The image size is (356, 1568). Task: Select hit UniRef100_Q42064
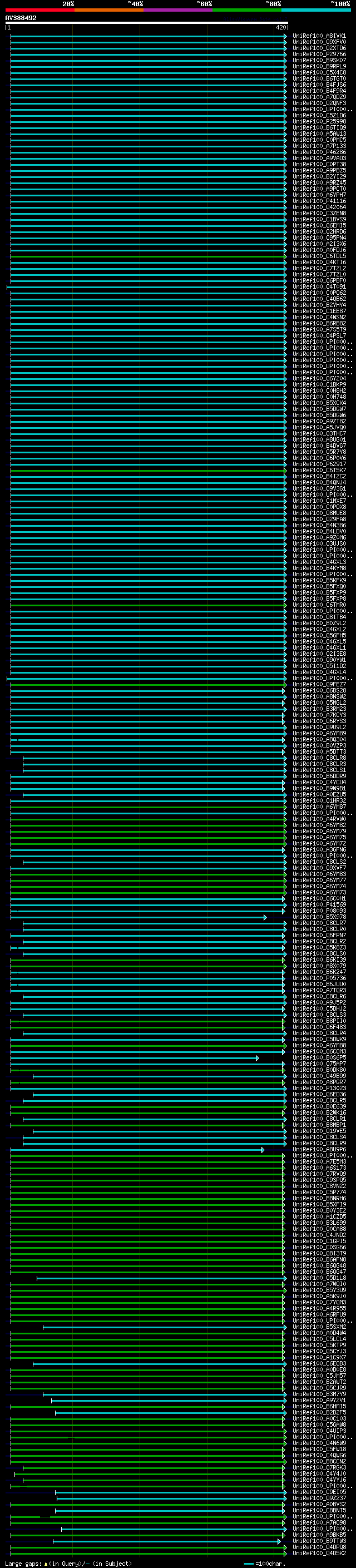319,207
